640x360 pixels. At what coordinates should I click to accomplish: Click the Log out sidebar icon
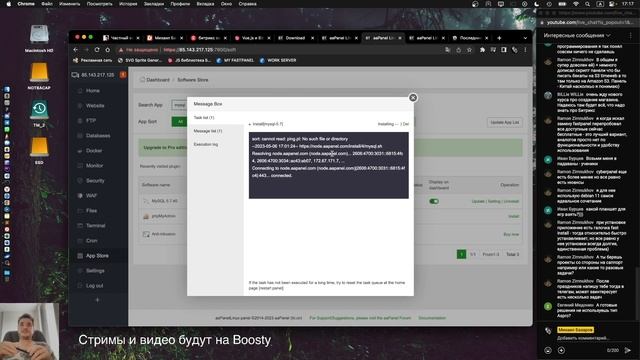pyautogui.click(x=80, y=286)
